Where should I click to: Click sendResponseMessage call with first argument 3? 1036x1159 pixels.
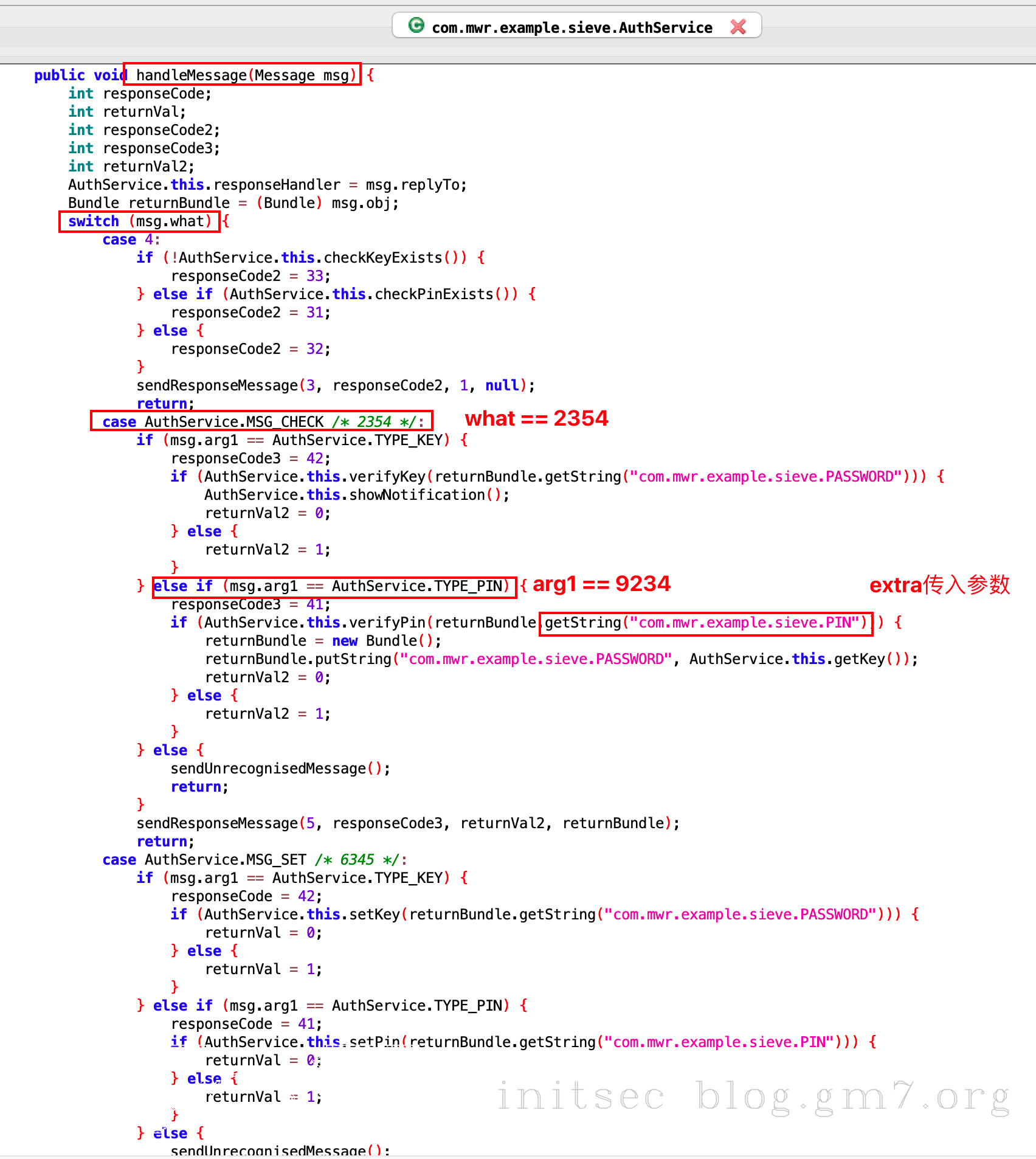click(217, 385)
